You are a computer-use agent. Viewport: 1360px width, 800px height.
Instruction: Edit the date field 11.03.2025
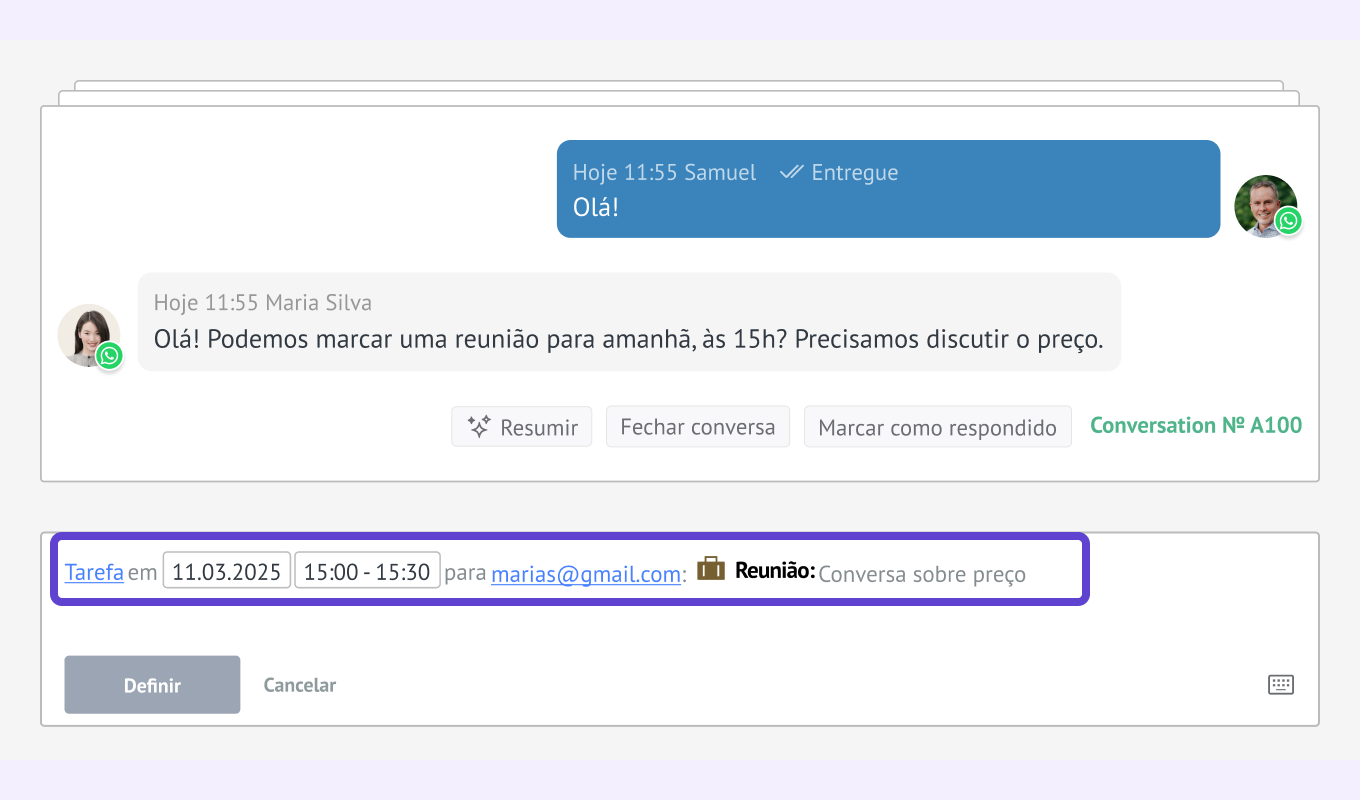click(227, 571)
